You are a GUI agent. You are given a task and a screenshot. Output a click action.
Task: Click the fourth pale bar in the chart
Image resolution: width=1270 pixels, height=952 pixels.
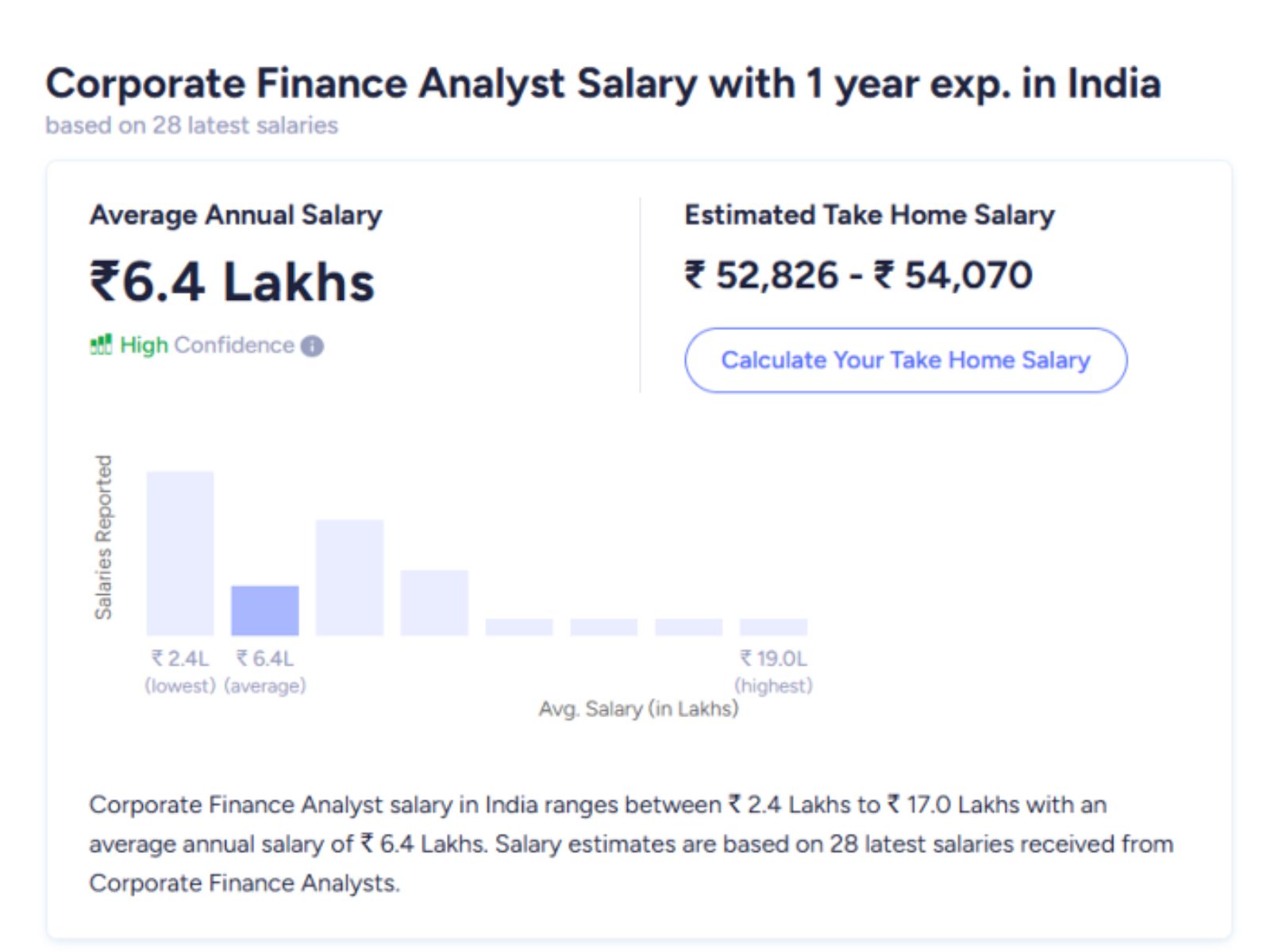pyautogui.click(x=434, y=603)
